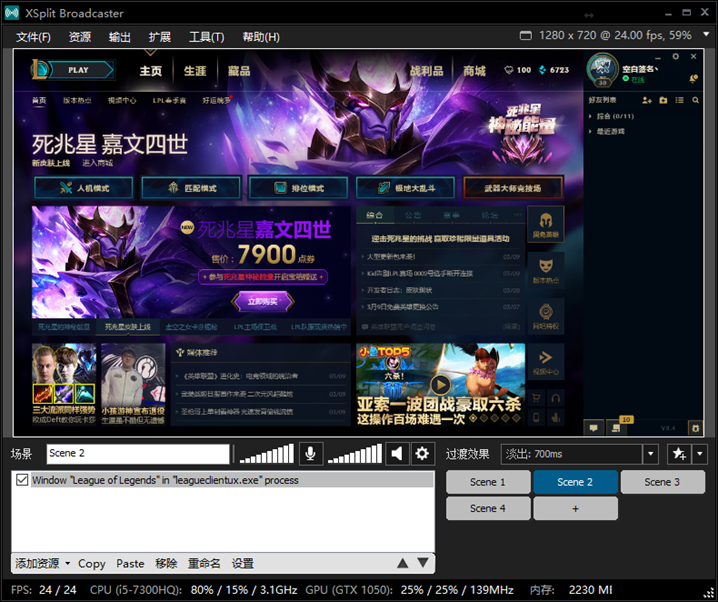Open the 主页 tab in League client
The width and height of the screenshot is (718, 602).
click(x=151, y=71)
